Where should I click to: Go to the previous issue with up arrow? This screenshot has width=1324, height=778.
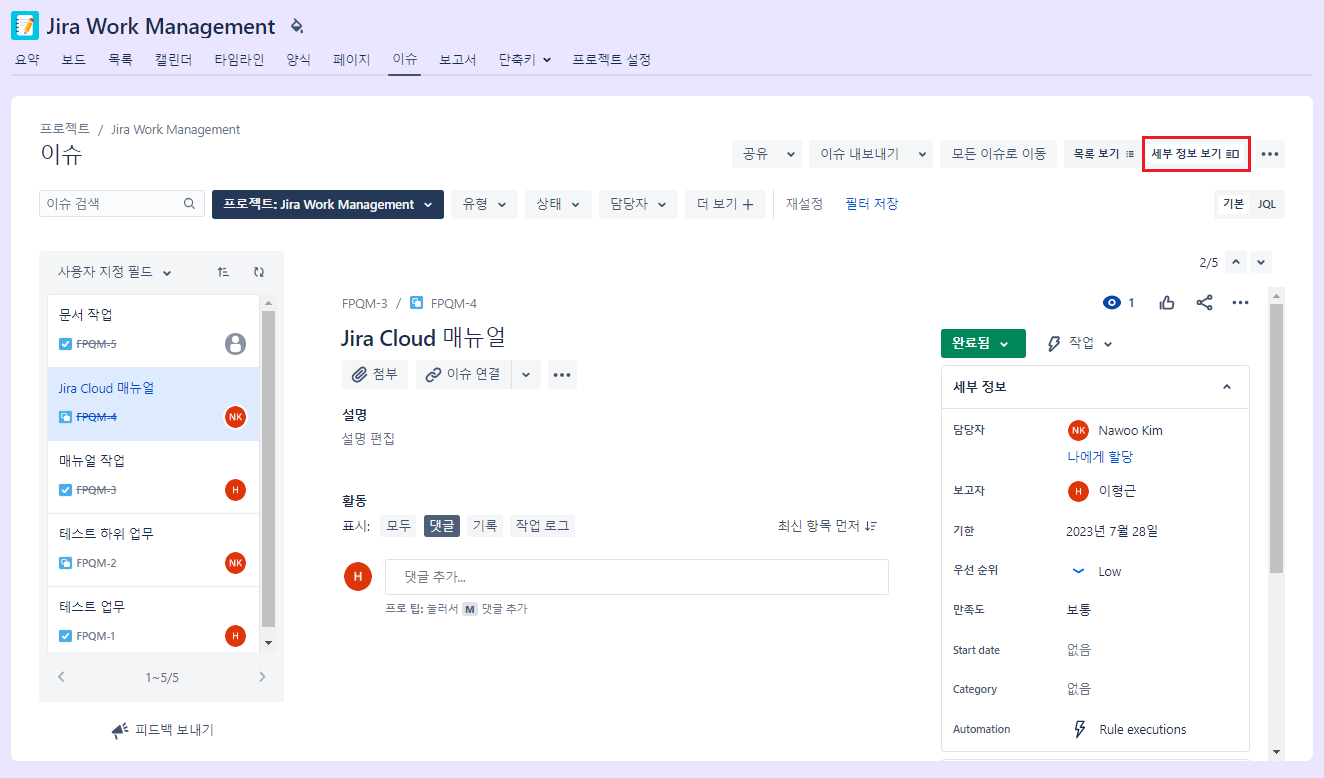coord(1236,263)
